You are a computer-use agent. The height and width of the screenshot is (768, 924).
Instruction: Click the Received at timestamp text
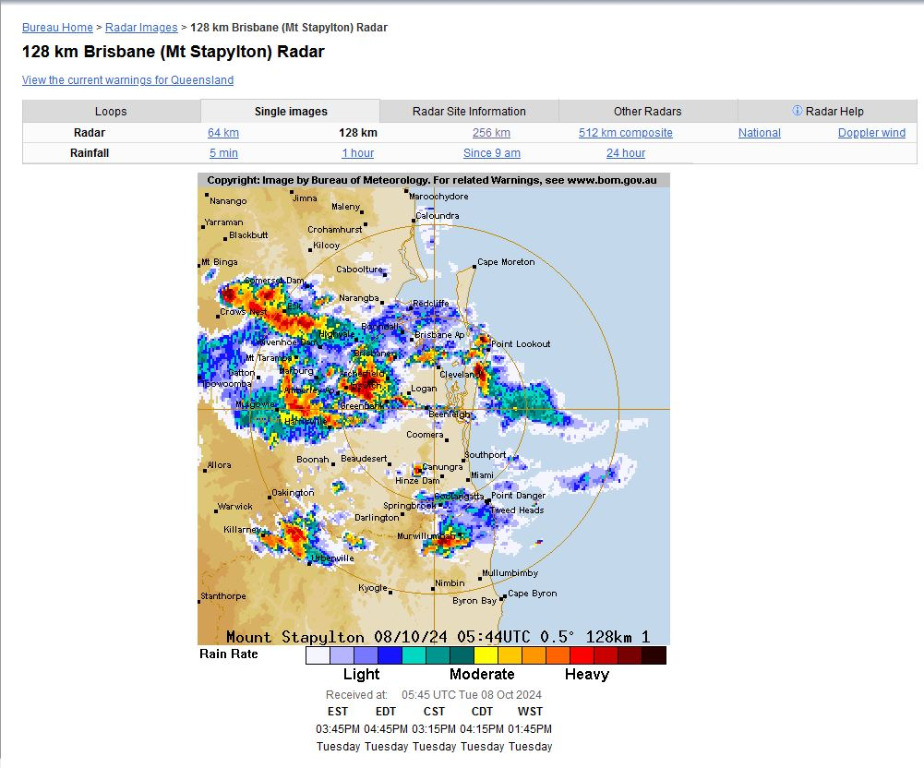click(433, 695)
